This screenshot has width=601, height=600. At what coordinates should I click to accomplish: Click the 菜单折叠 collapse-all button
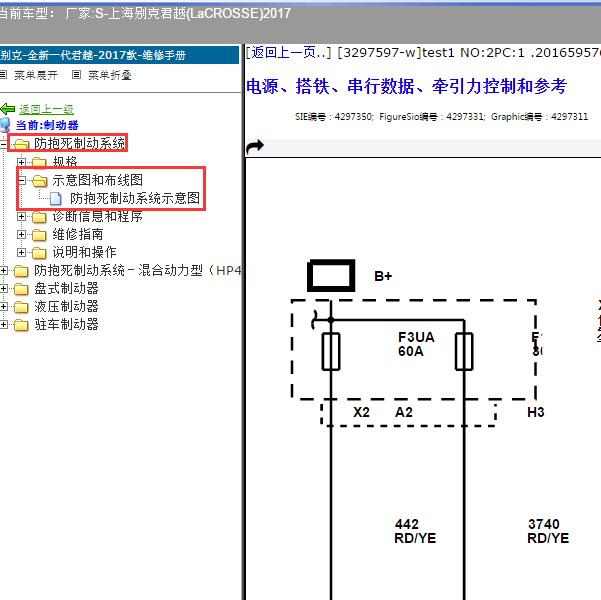pyautogui.click(x=110, y=75)
